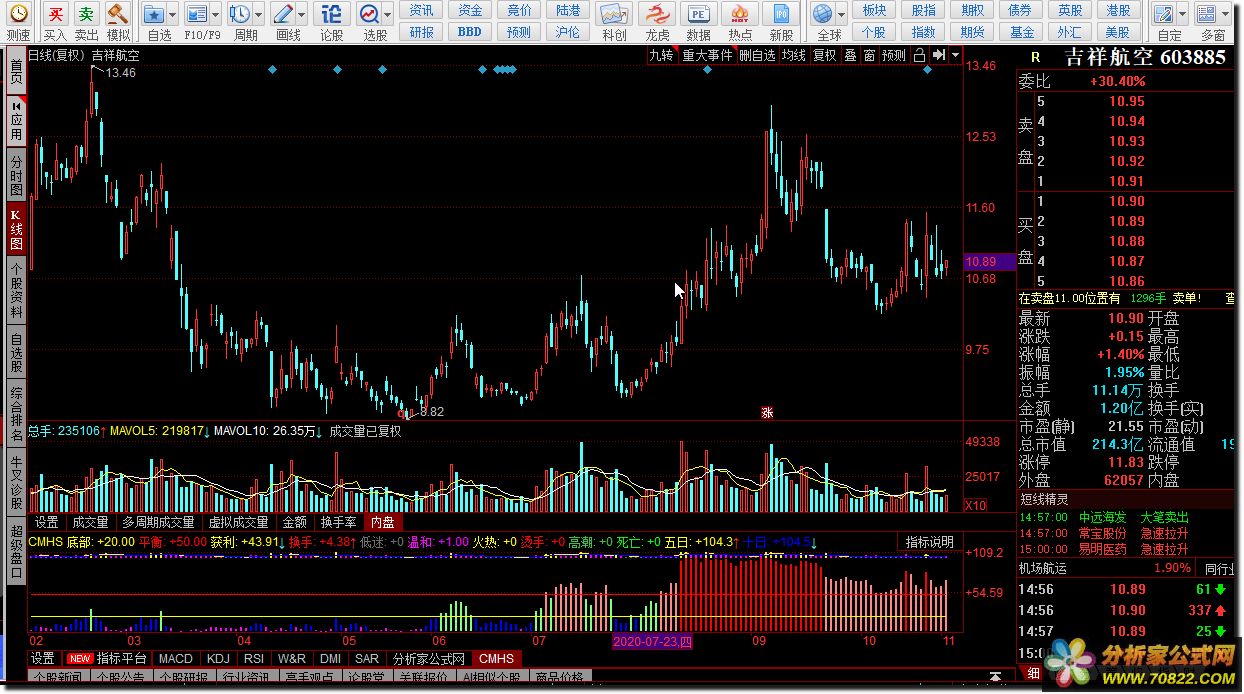The image size is (1244, 694).
Task: Click the 删自选 remove from watchlist button
Action: pyautogui.click(x=757, y=56)
